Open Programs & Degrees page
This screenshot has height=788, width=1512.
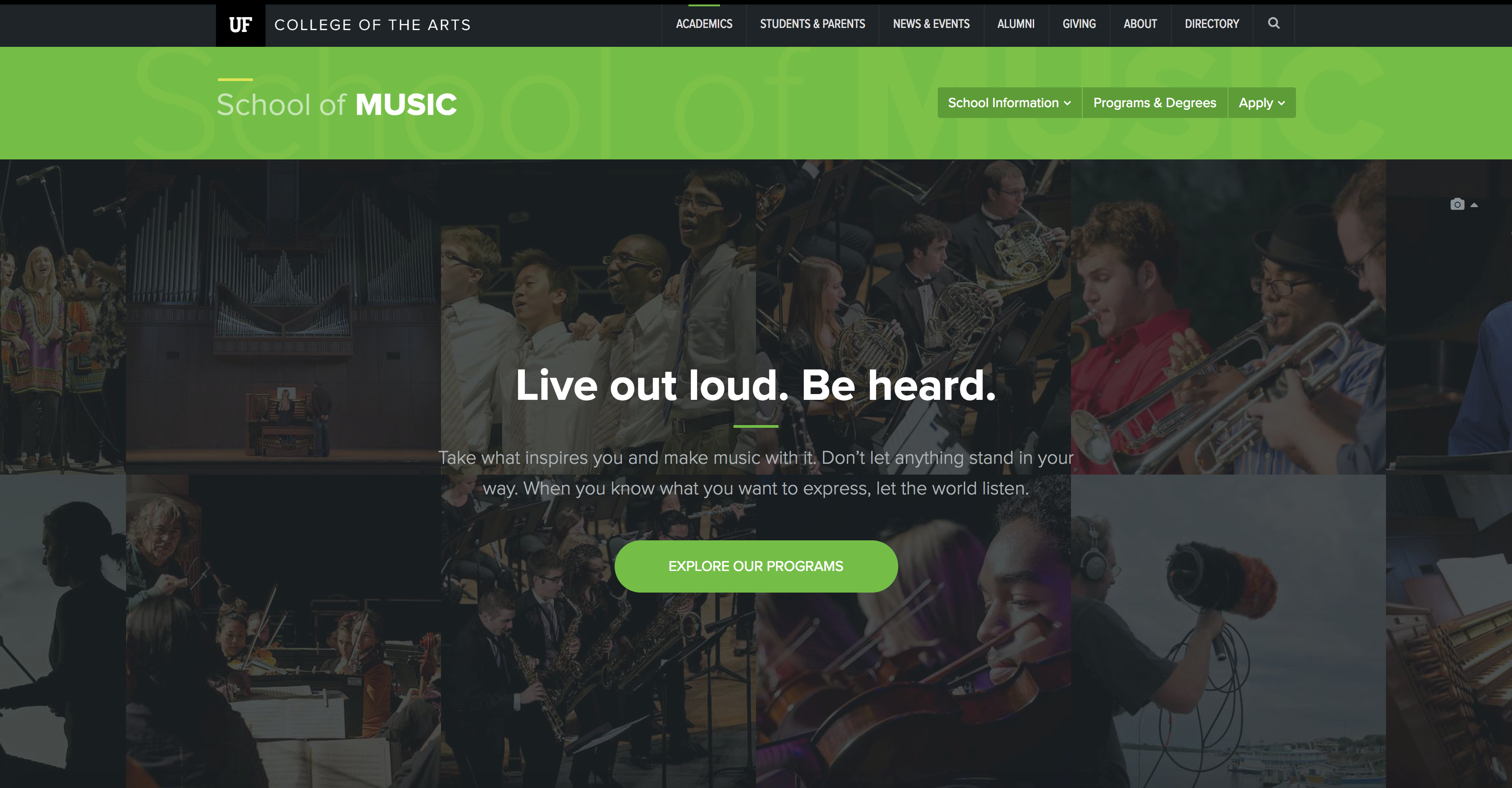(x=1155, y=103)
